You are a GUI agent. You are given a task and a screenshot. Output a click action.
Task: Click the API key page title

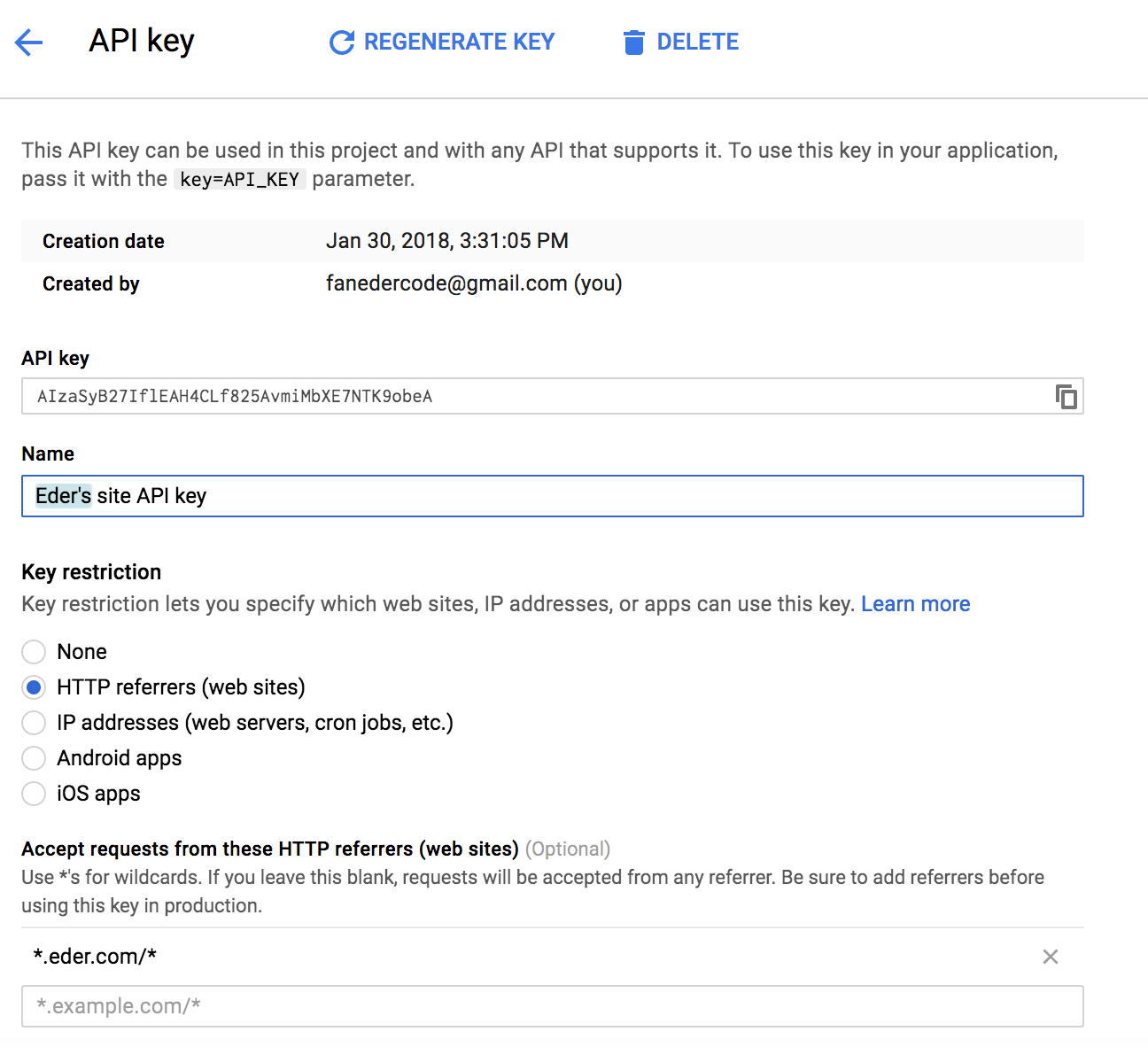point(142,41)
